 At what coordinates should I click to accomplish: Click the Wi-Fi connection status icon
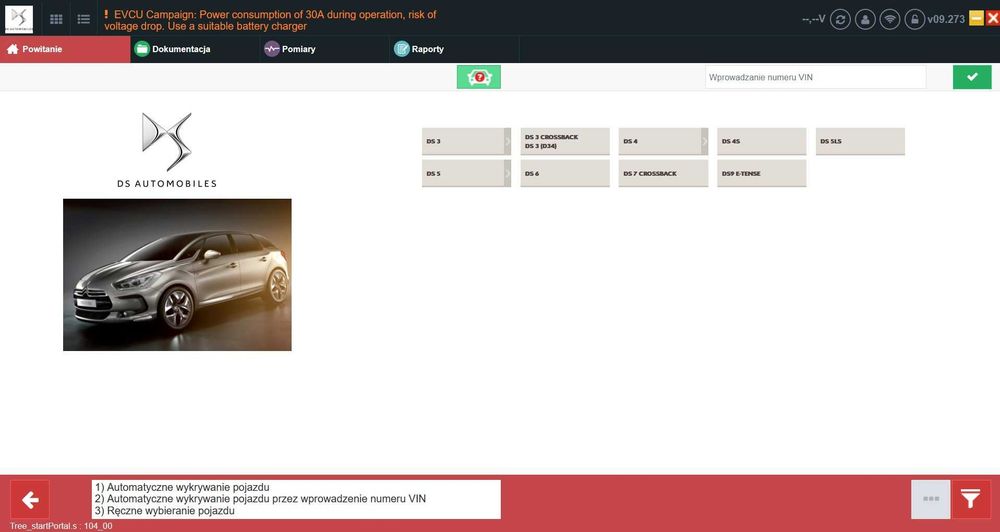(890, 19)
